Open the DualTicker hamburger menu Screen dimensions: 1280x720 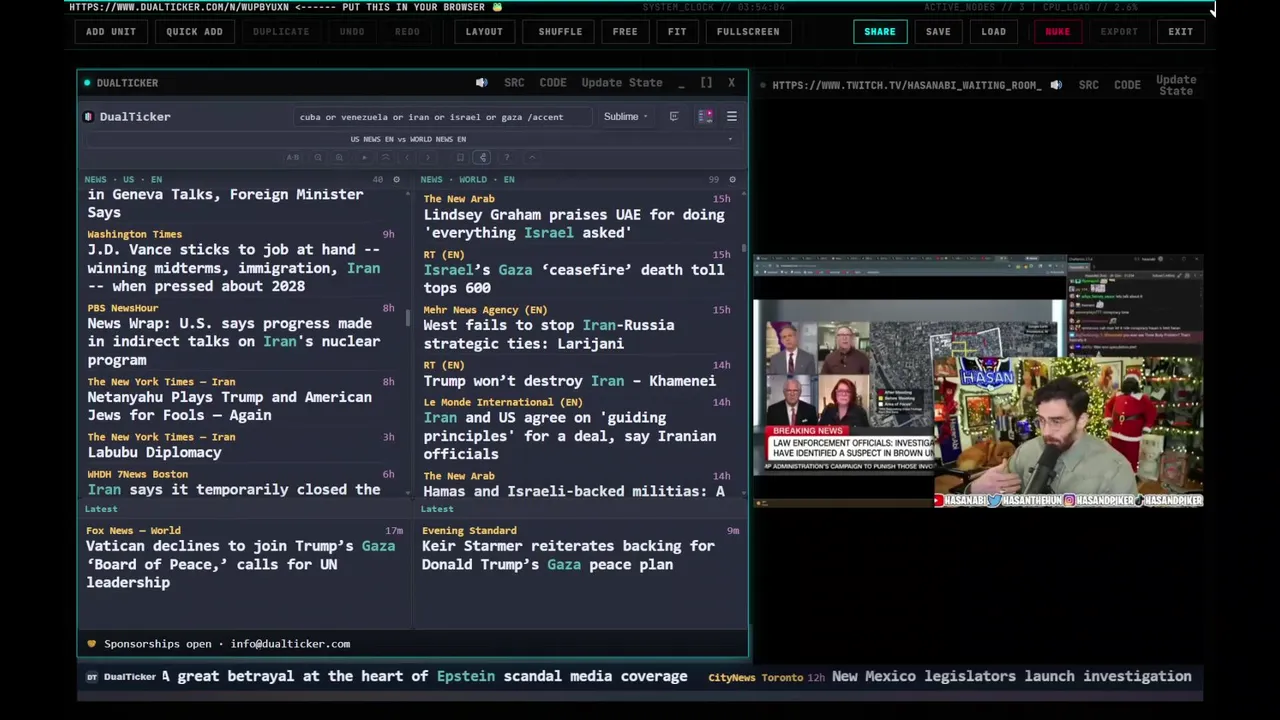(x=732, y=117)
